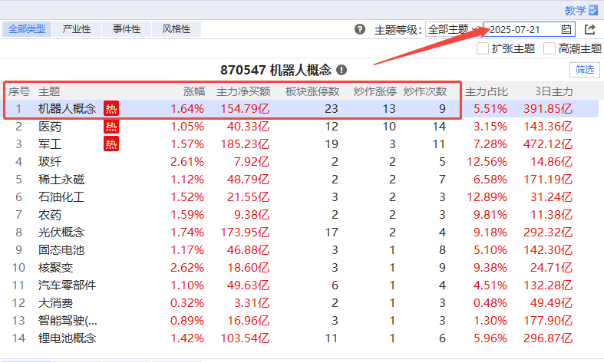The width and height of the screenshot is (604, 362).
Task: Sort by 主力净买额 column header
Action: pyautogui.click(x=243, y=92)
